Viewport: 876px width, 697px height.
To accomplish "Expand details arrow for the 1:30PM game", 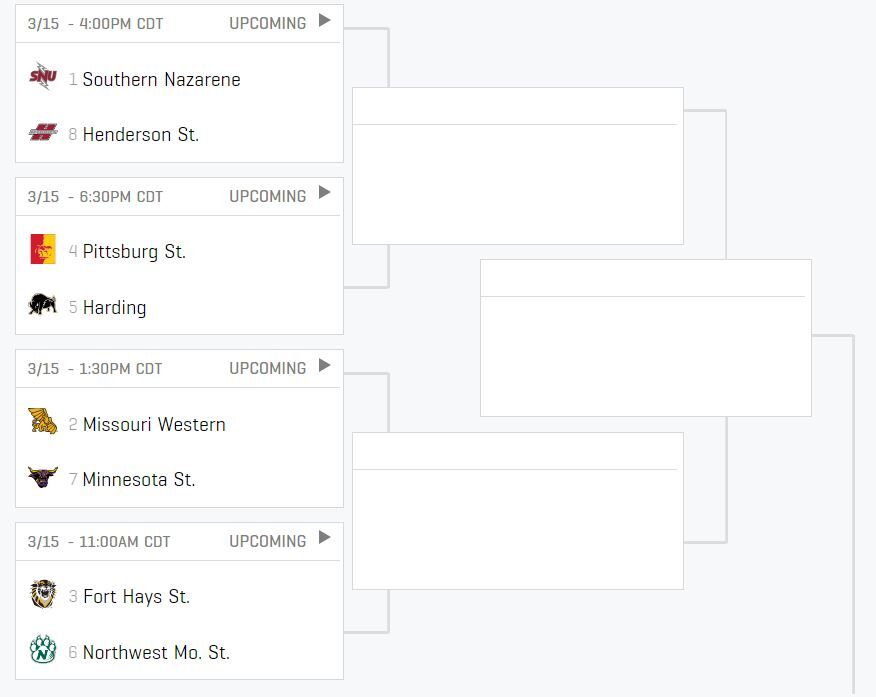I will [324, 367].
